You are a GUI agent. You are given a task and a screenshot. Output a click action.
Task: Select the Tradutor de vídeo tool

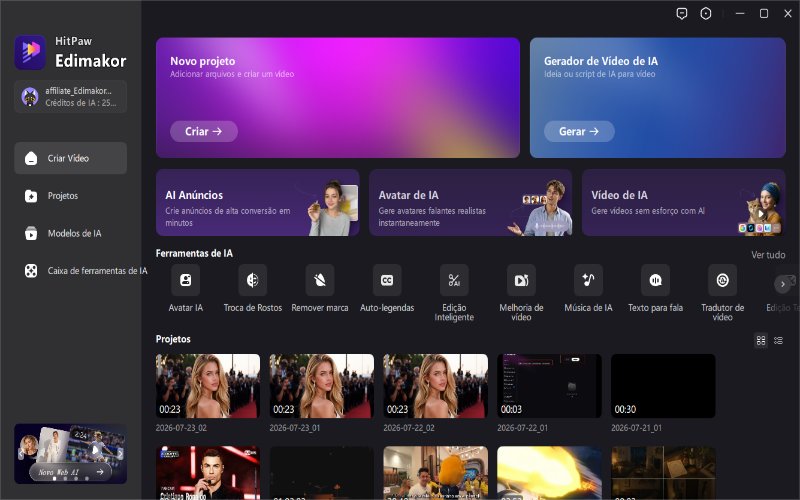point(722,280)
